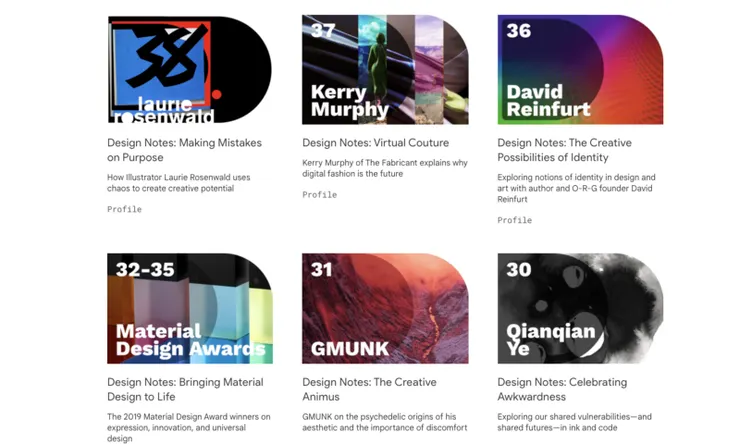
Task: Click the 'Design Notes: Making Mistakes on Purpose' title
Action: [x=185, y=150]
